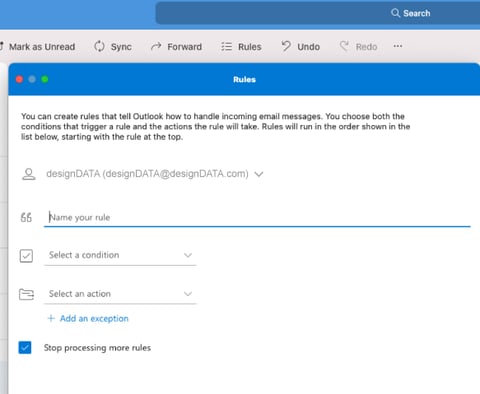Toggle the Stop processing more rules checkbox
This screenshot has height=394, width=480.
click(25, 348)
